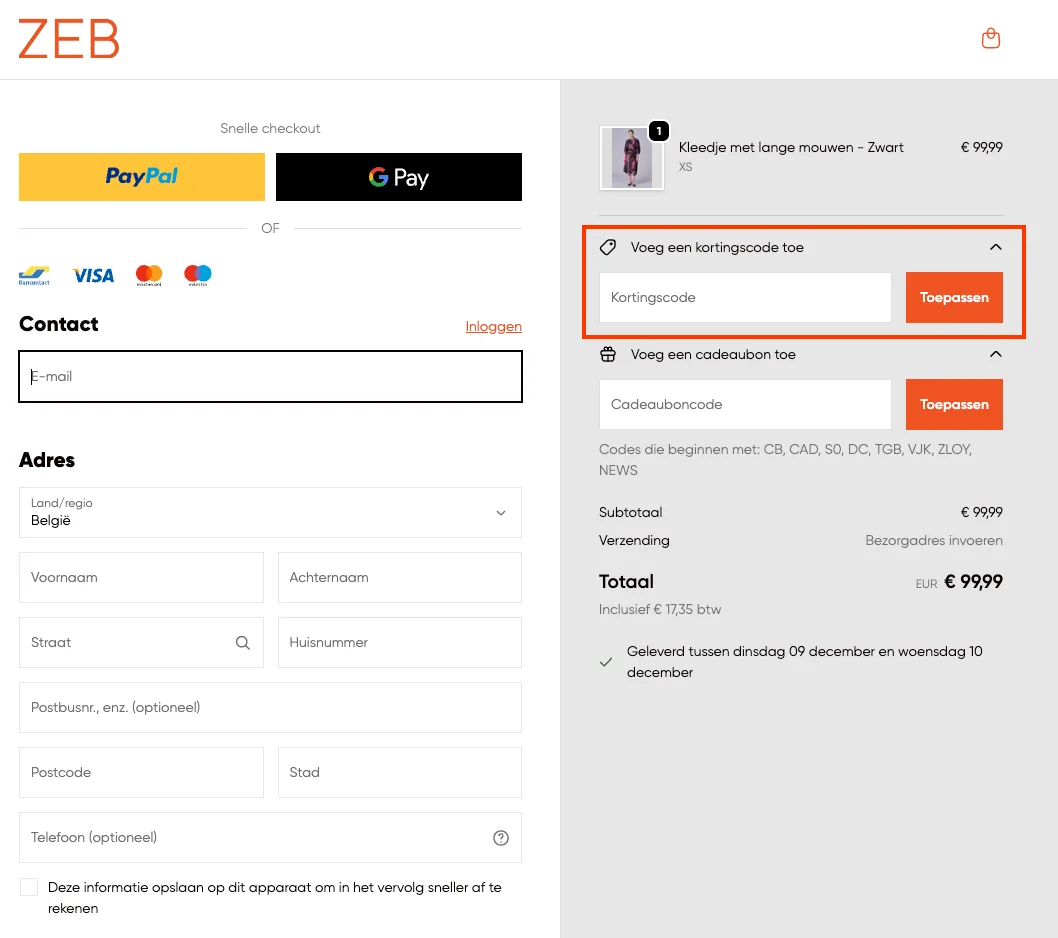The width and height of the screenshot is (1058, 938).
Task: Click the Inloggen link
Action: (493, 326)
